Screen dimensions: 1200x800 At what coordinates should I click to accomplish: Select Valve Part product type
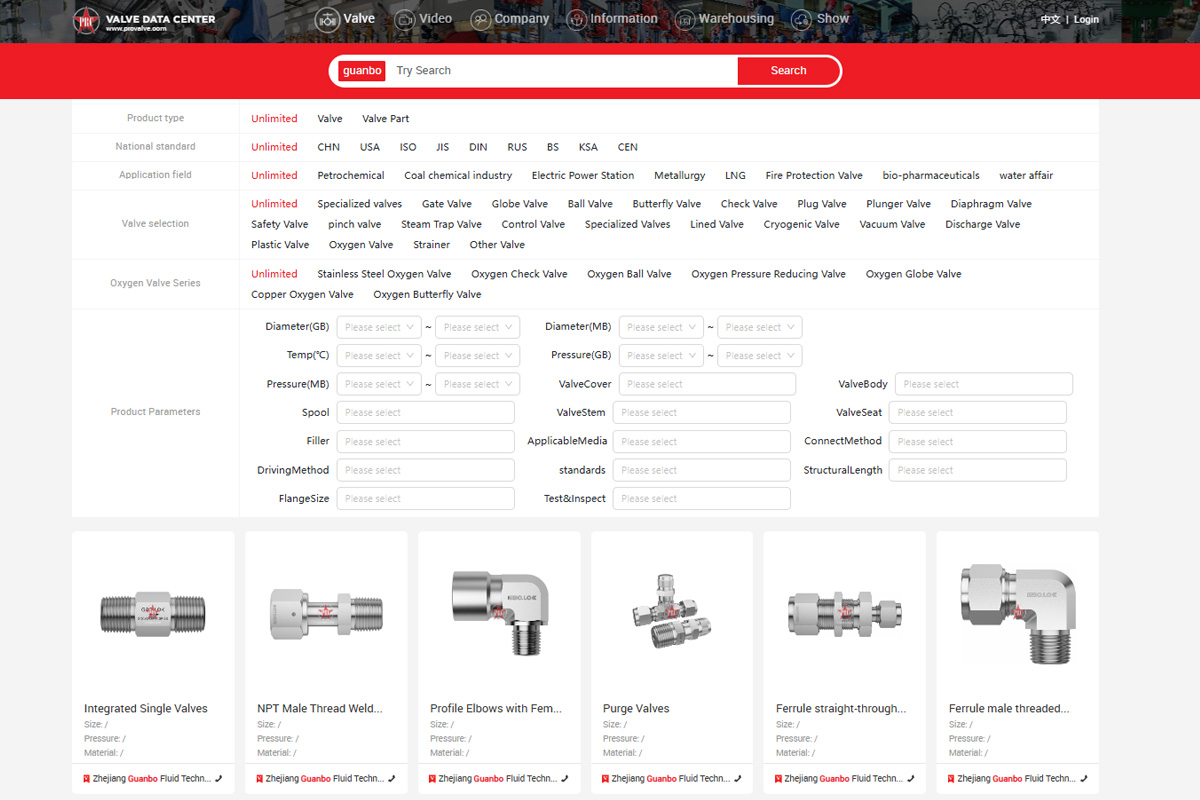(x=385, y=119)
